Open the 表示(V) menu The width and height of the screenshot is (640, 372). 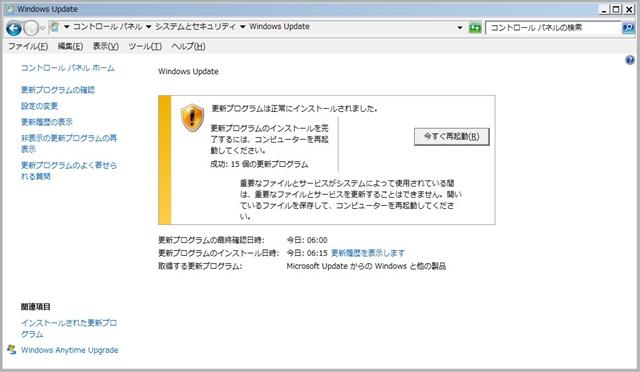[106, 47]
